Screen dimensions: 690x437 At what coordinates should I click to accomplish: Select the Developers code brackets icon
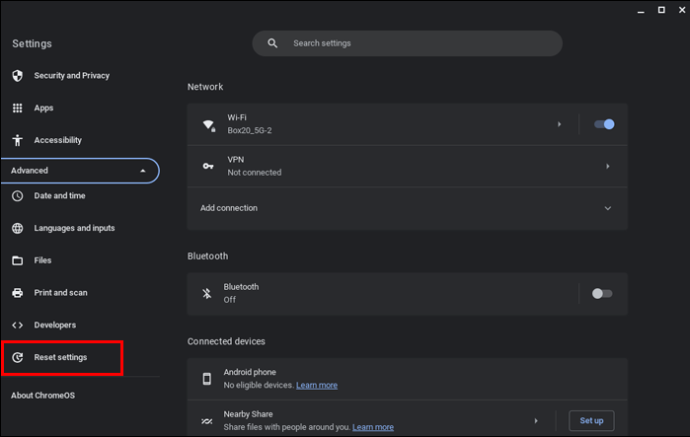click(17, 325)
